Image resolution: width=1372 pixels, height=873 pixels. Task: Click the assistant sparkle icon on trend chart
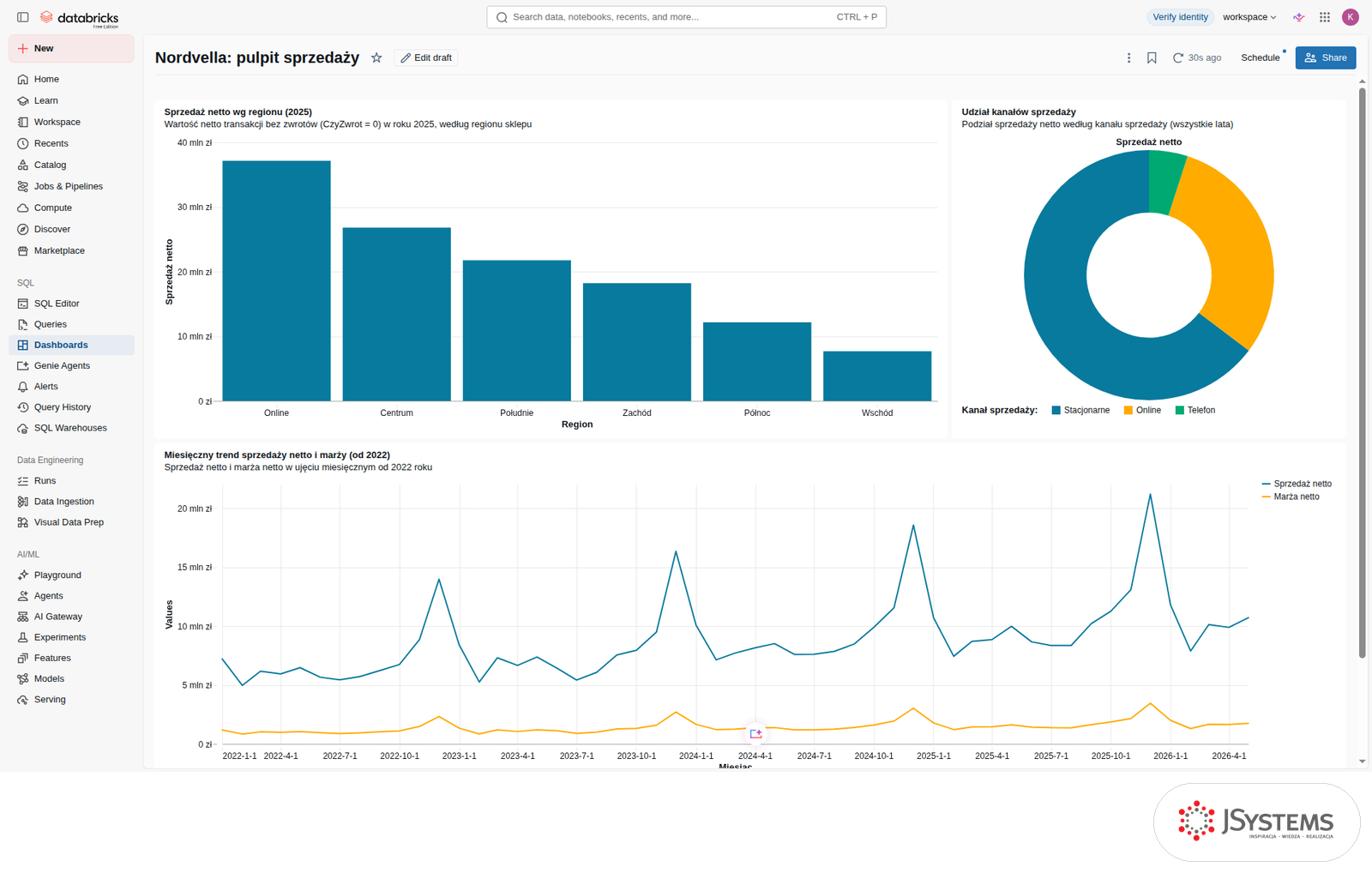(x=755, y=733)
